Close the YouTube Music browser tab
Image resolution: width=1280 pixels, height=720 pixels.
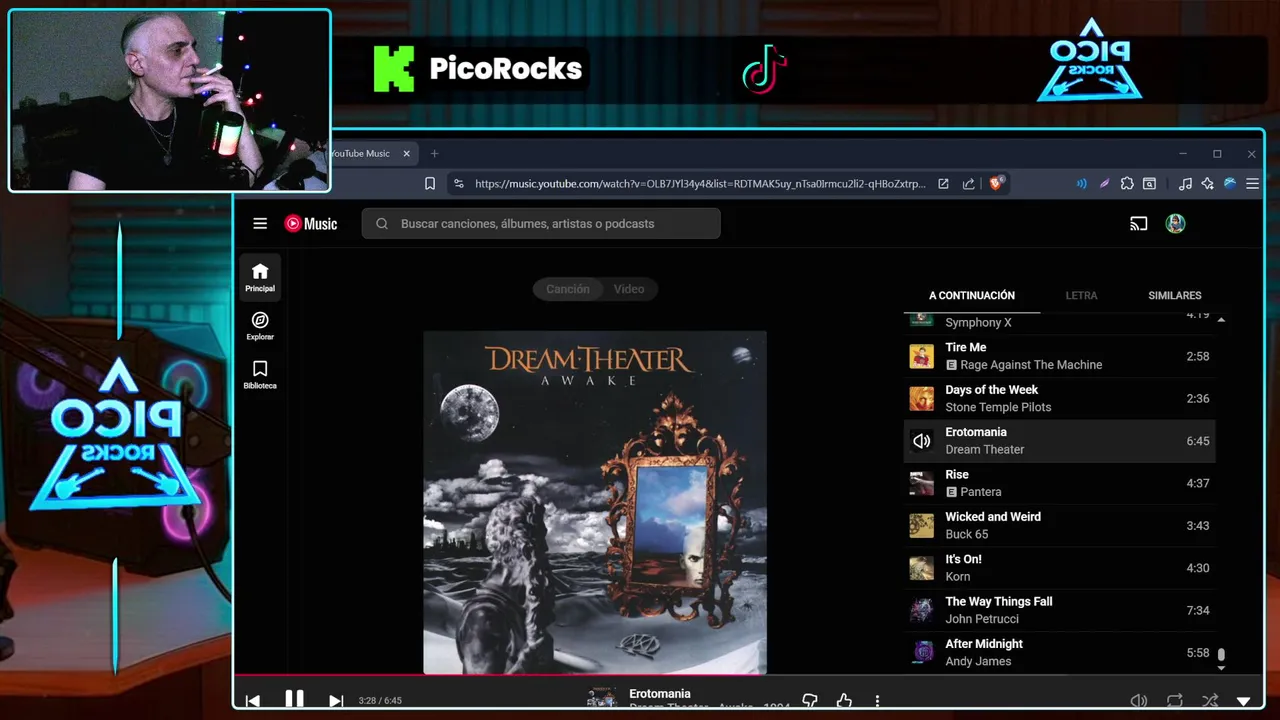click(x=407, y=154)
